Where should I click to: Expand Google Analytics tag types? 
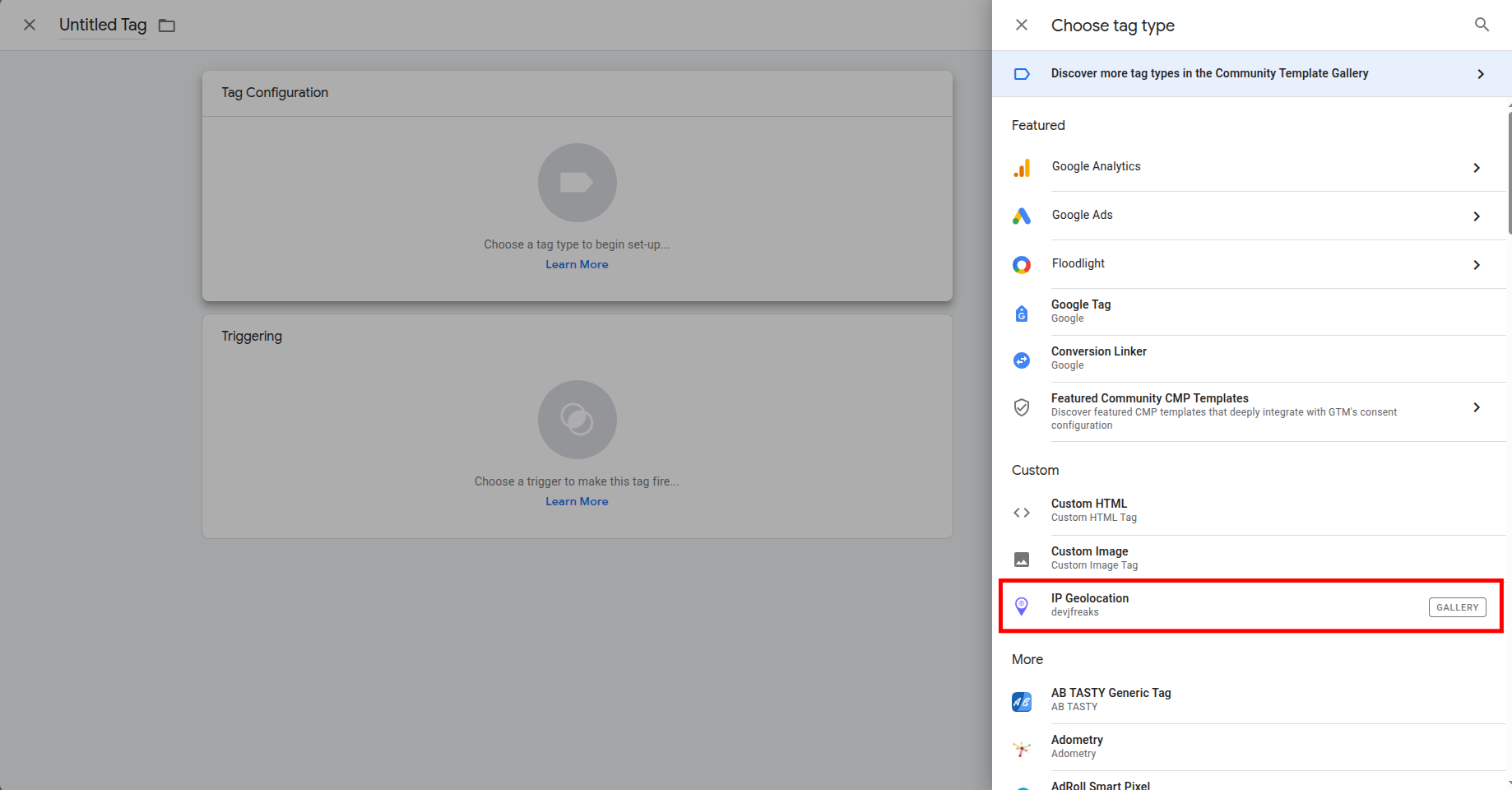[1477, 168]
